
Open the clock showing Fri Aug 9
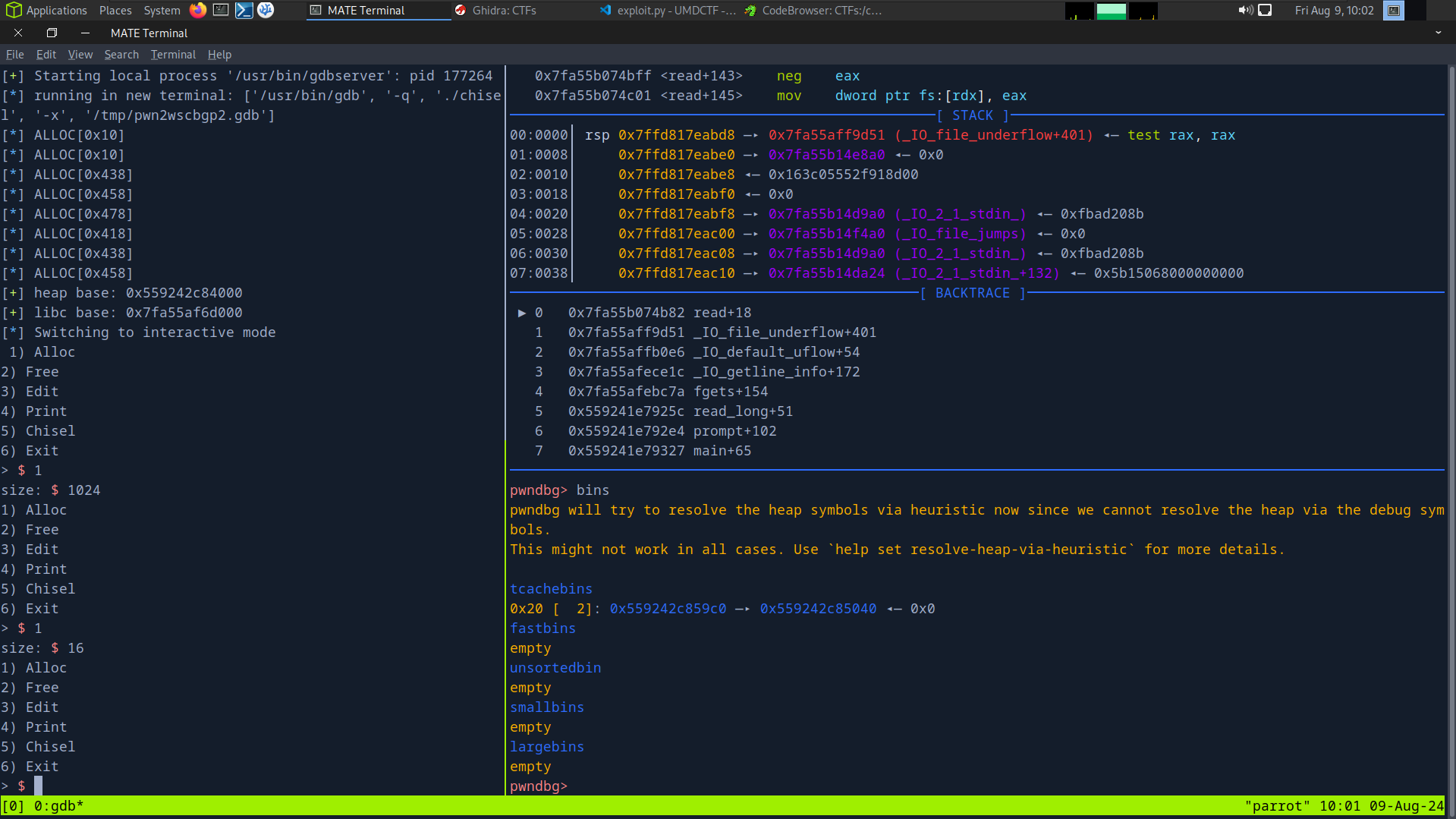pos(1334,10)
